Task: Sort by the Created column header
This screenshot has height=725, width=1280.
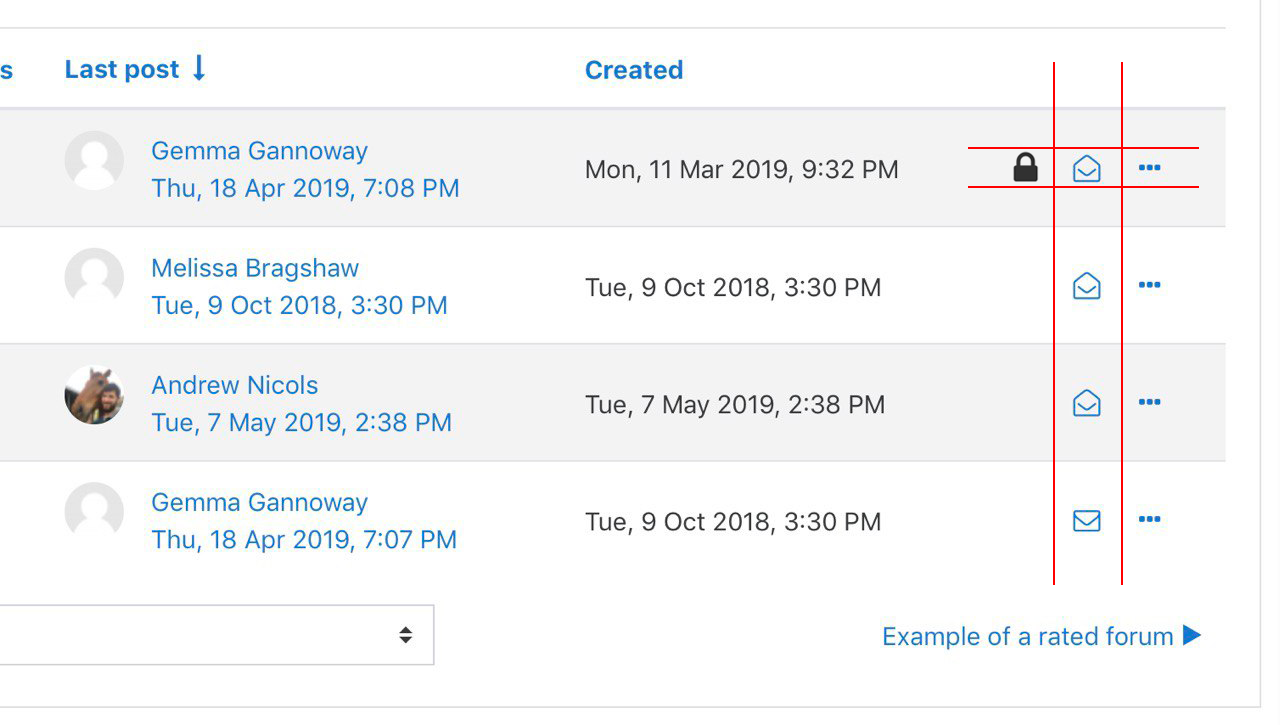Action: (x=634, y=70)
